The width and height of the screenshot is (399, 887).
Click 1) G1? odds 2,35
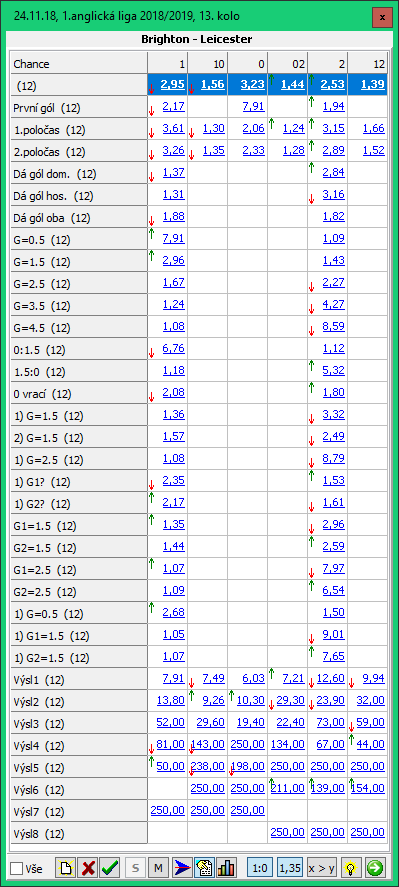(173, 480)
